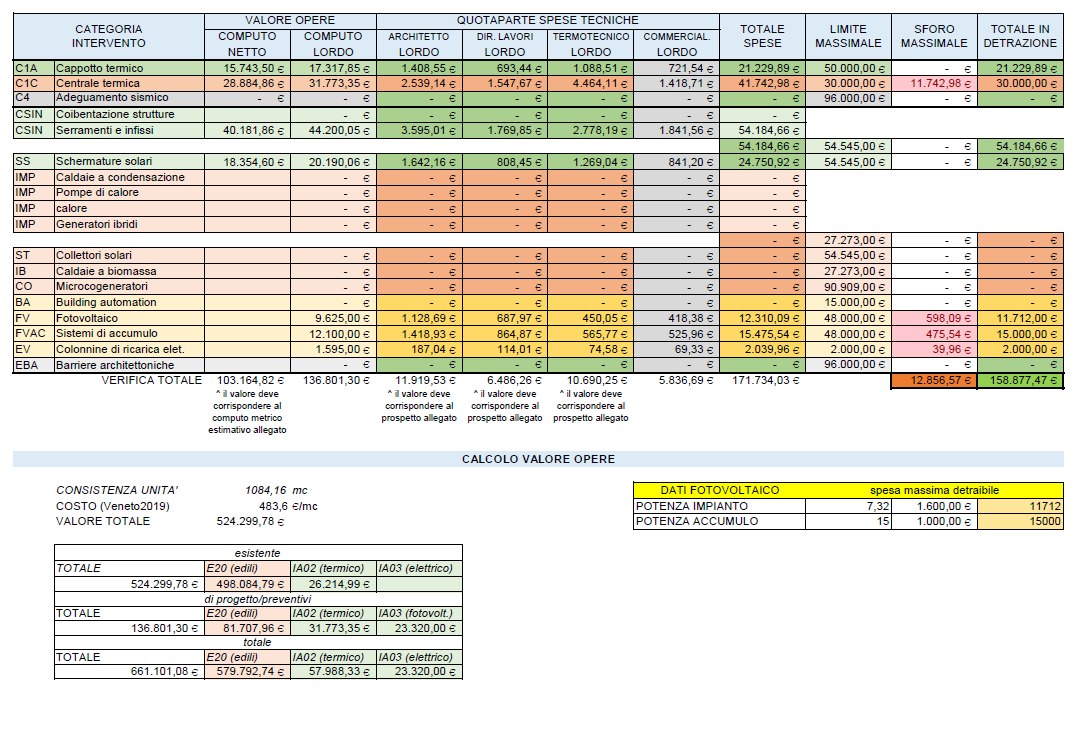Click the DIR. LAVORI LORDO subheader

(505, 44)
